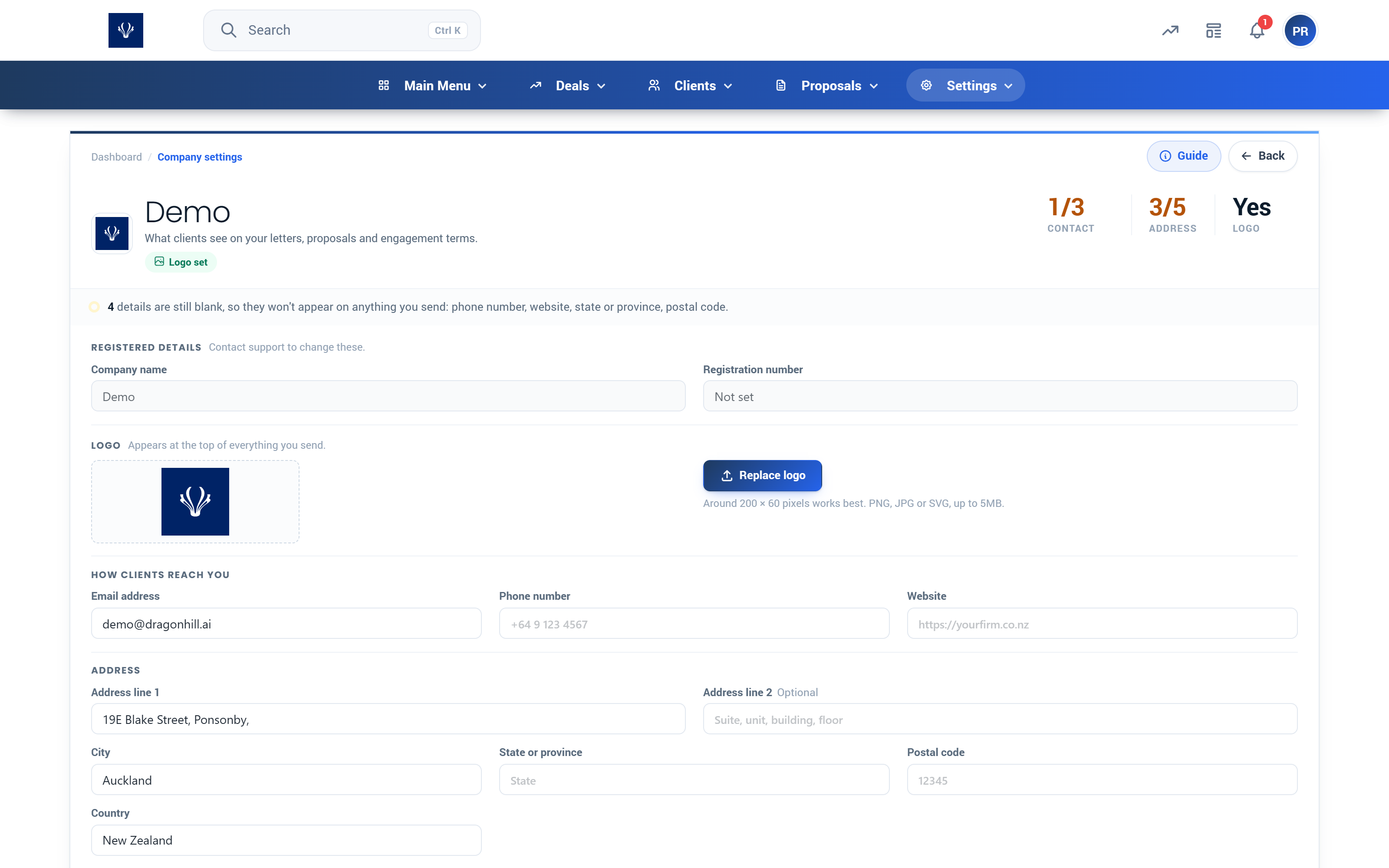Click the Company settings breadcrumb

[x=200, y=157]
